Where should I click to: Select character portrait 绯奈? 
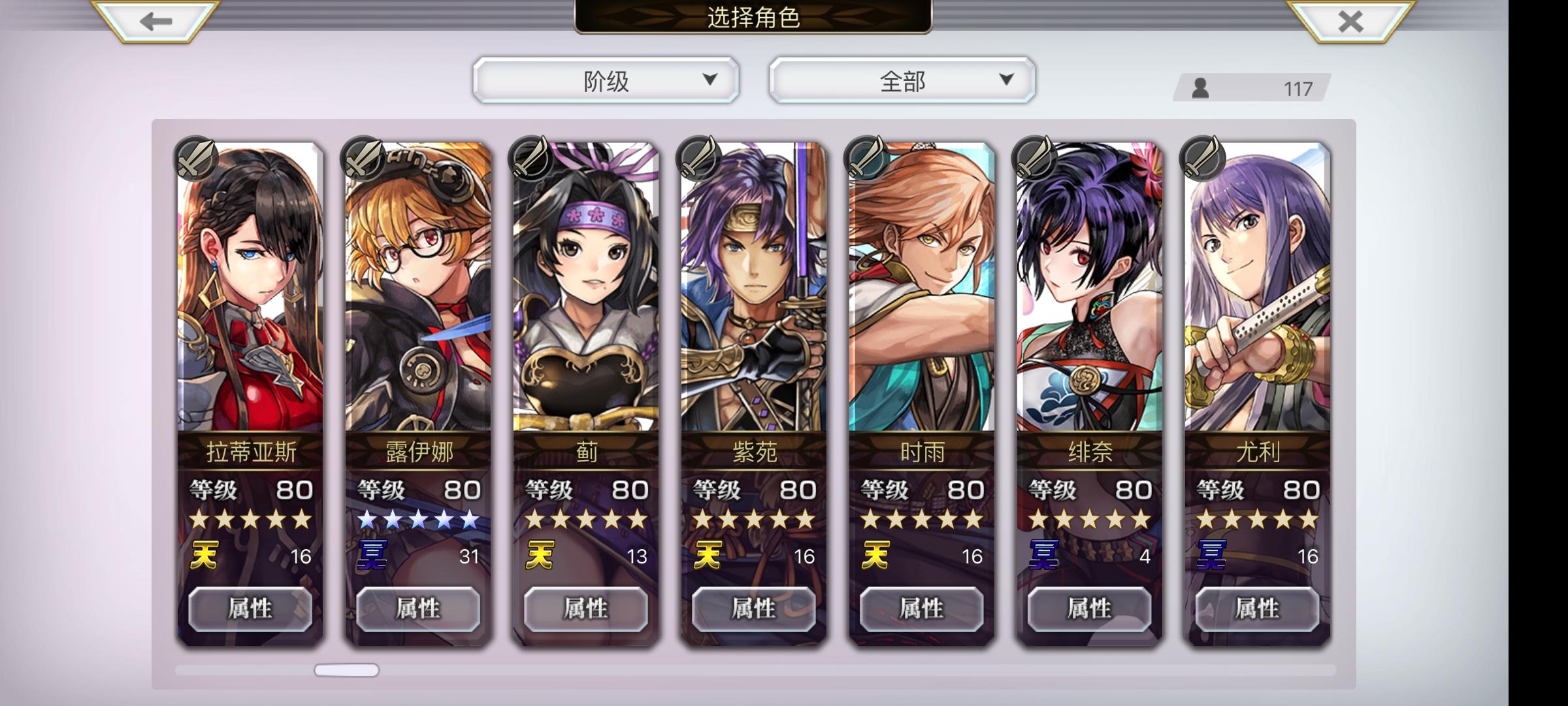(1089, 288)
